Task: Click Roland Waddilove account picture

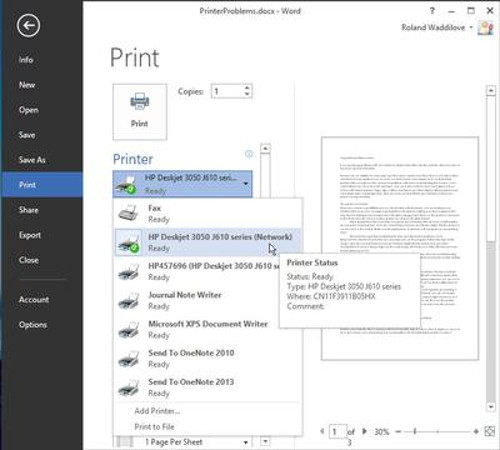Action: [x=485, y=28]
